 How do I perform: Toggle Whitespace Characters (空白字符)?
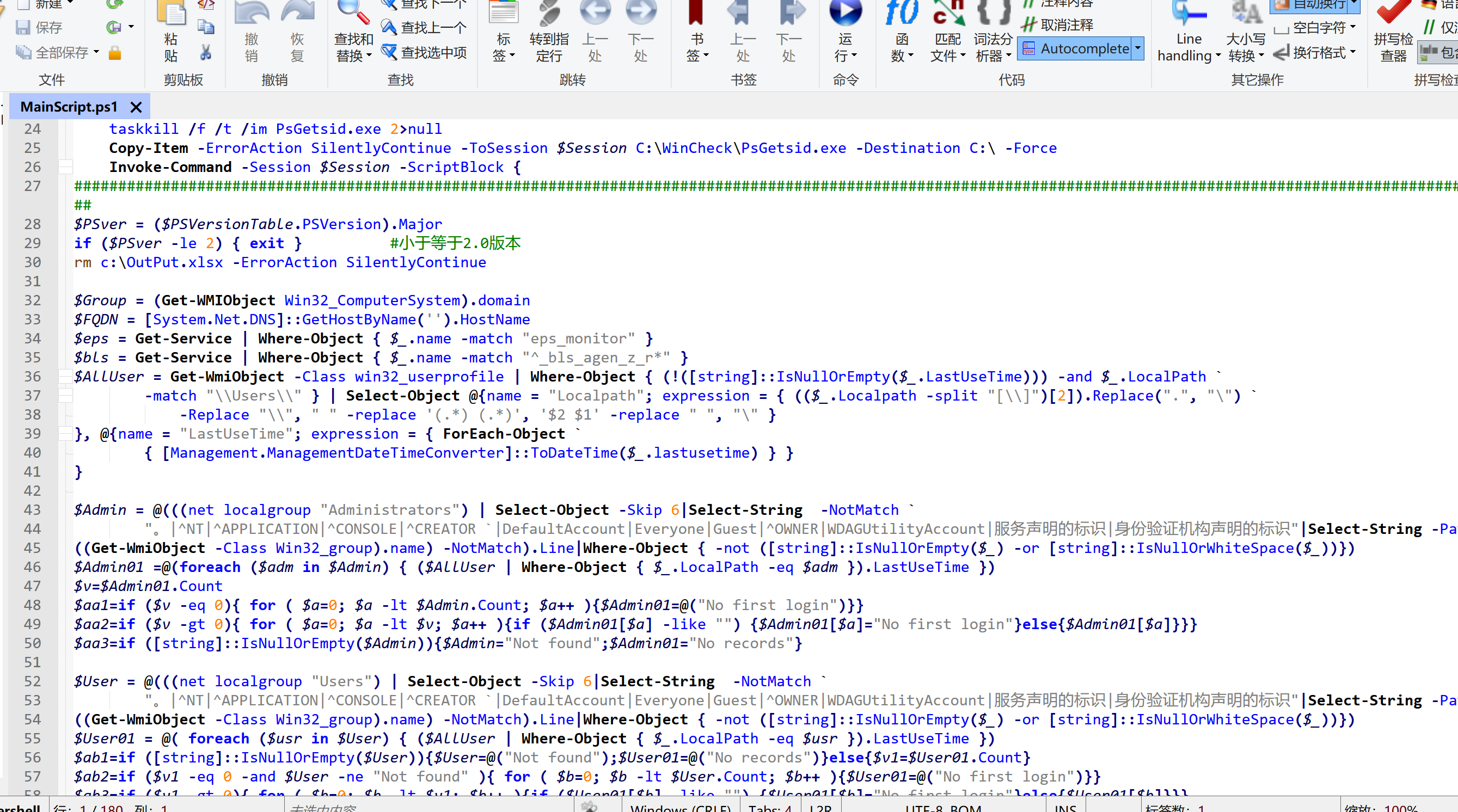pyautogui.click(x=1310, y=27)
